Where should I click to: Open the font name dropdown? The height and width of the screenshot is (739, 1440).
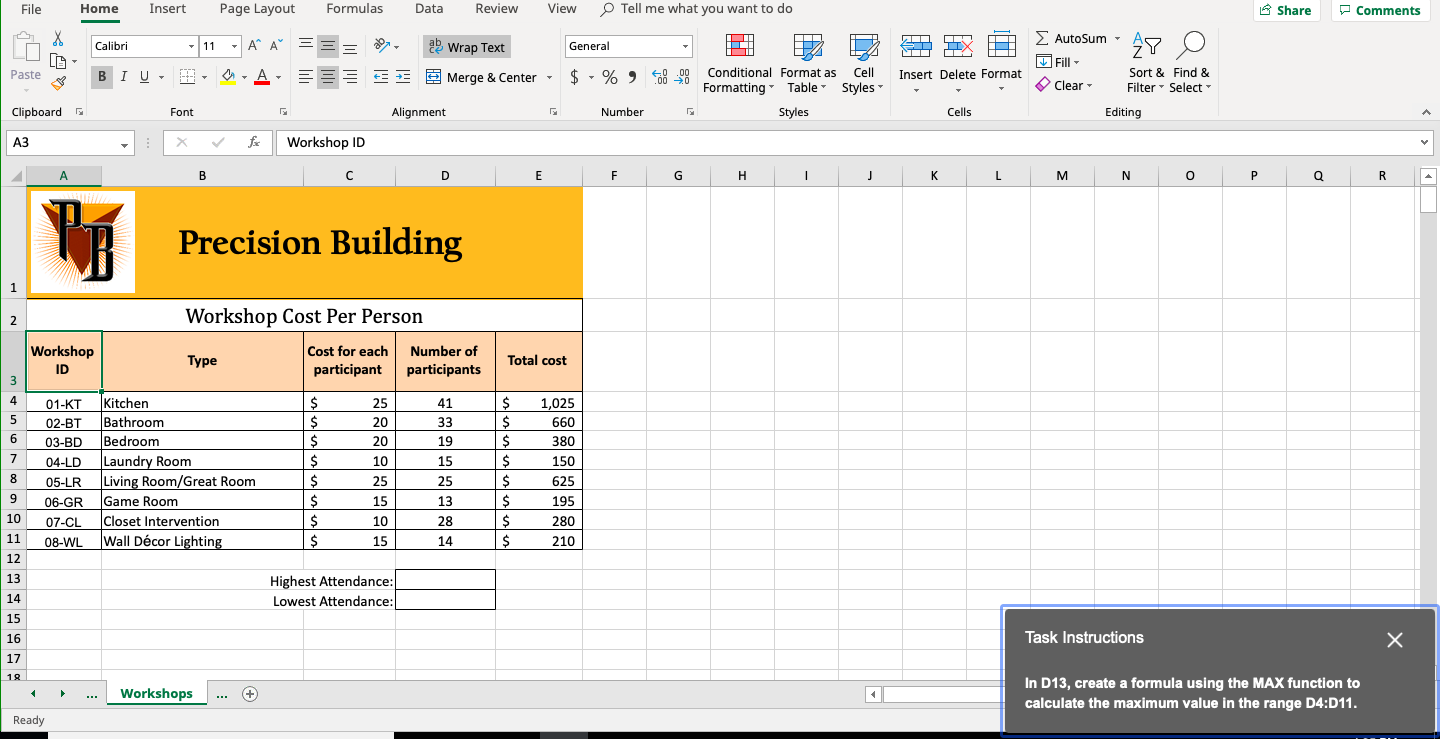194,46
